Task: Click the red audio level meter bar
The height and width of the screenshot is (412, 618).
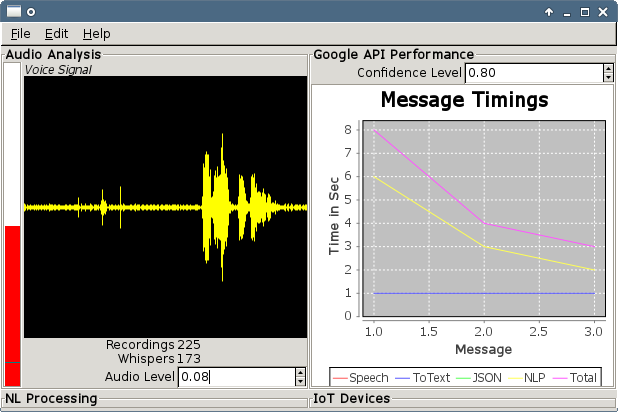Action: click(x=13, y=306)
